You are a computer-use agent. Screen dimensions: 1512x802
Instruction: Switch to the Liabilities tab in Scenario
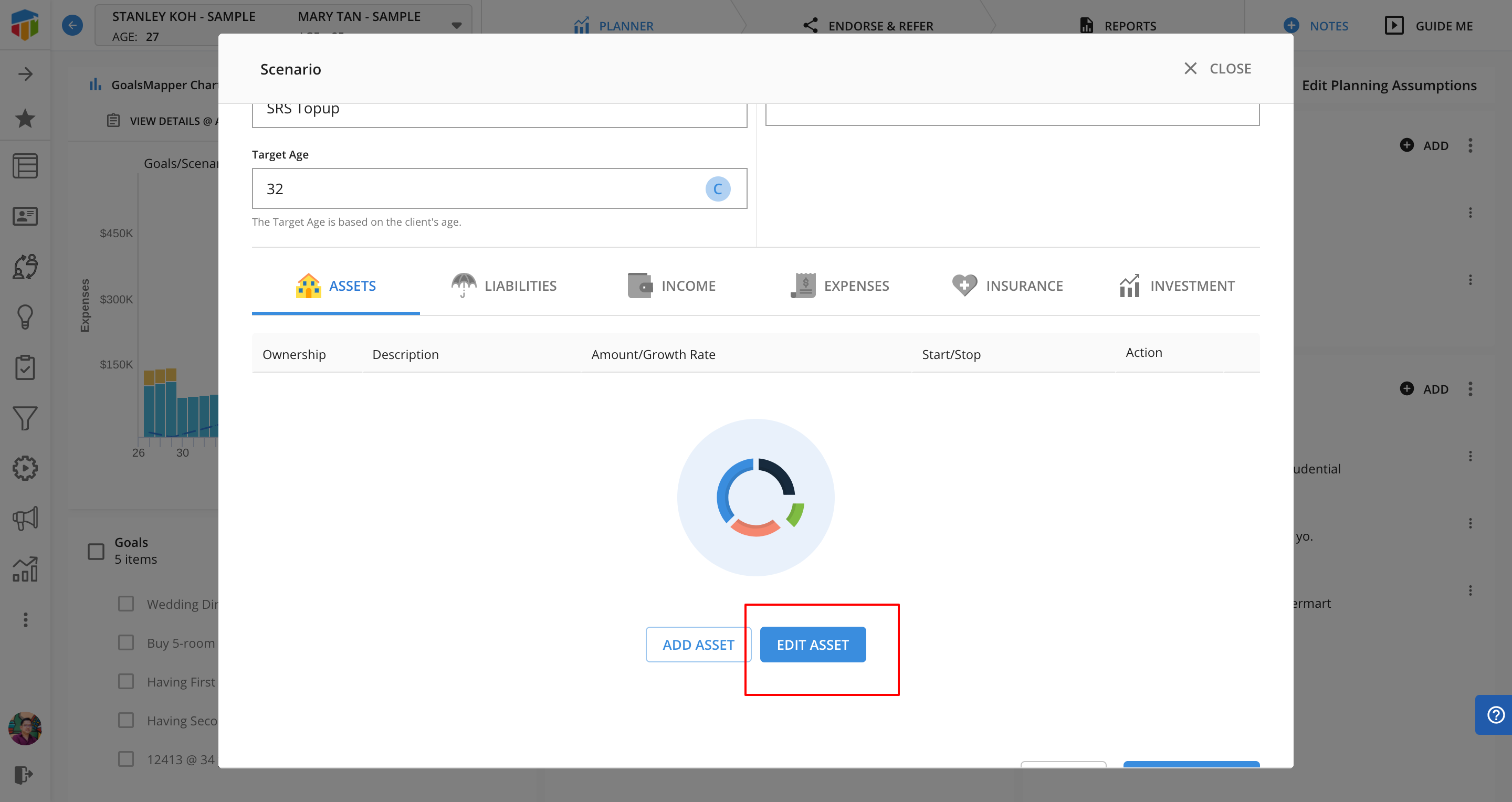502,285
